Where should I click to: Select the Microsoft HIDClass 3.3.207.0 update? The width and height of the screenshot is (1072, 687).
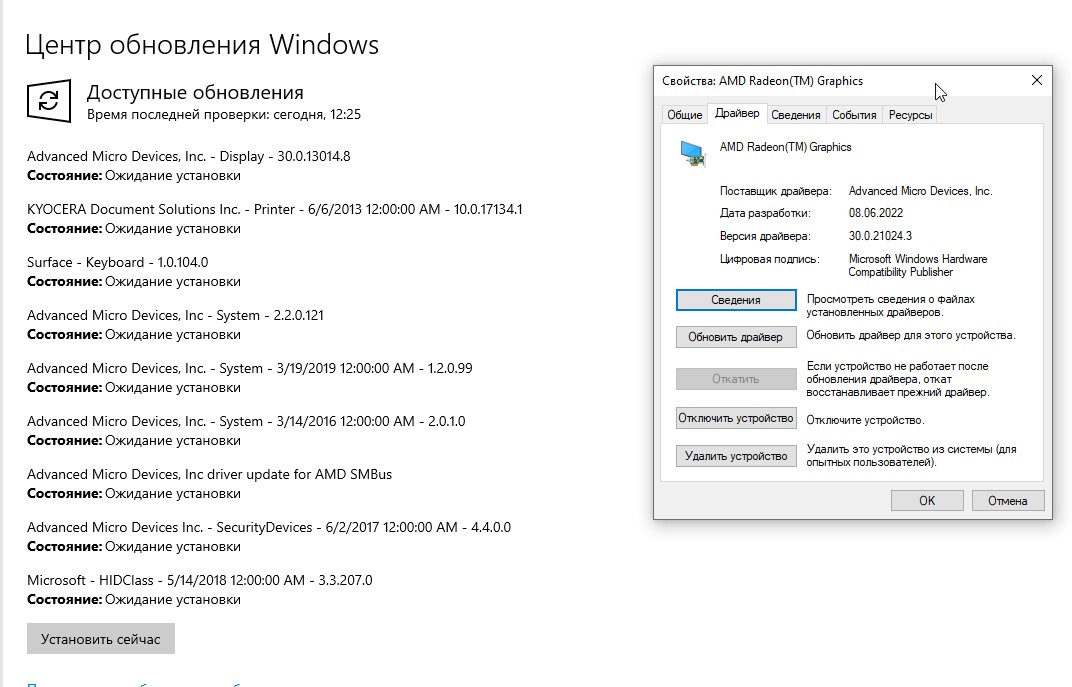point(200,580)
